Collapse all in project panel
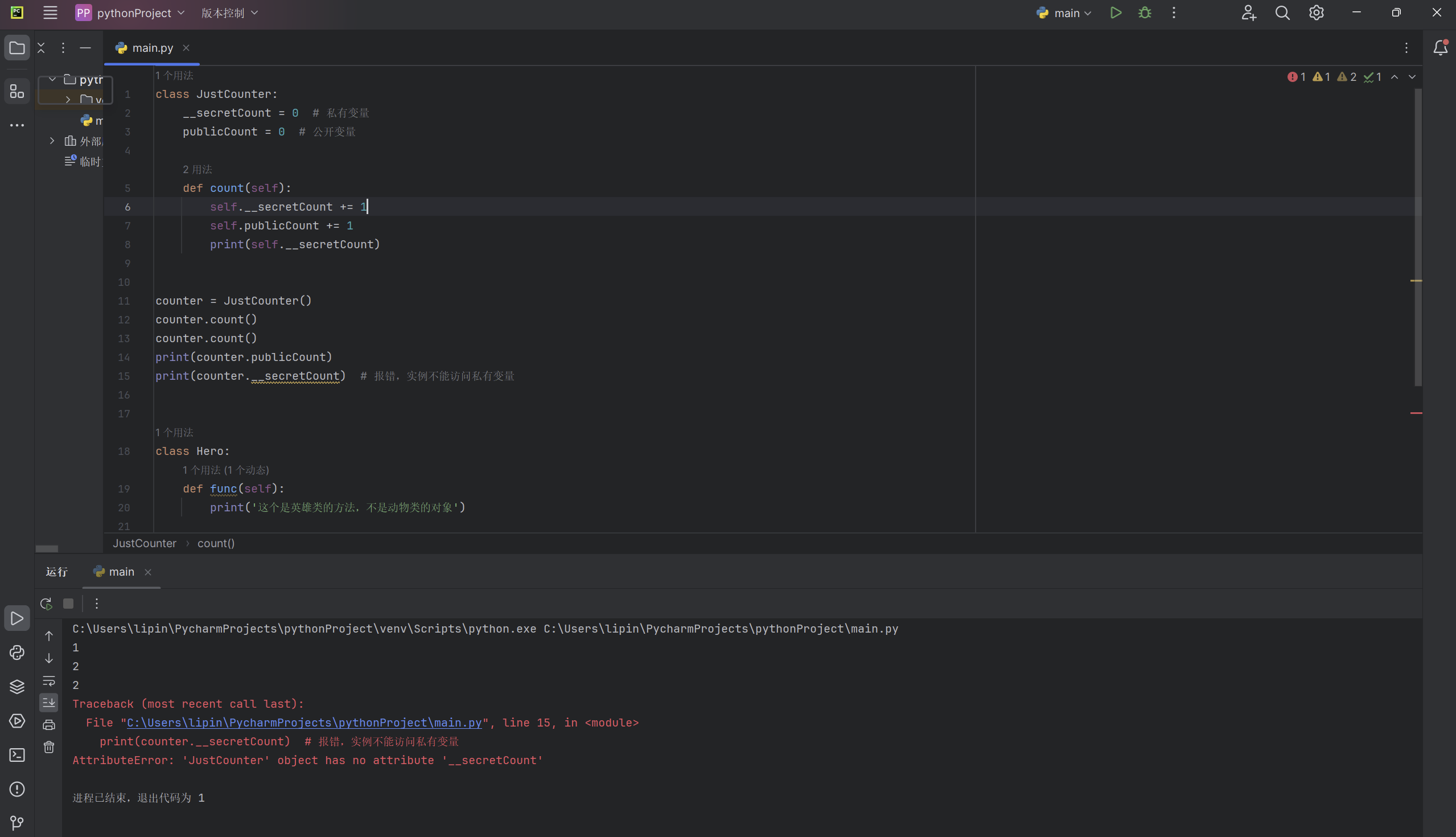 41,48
